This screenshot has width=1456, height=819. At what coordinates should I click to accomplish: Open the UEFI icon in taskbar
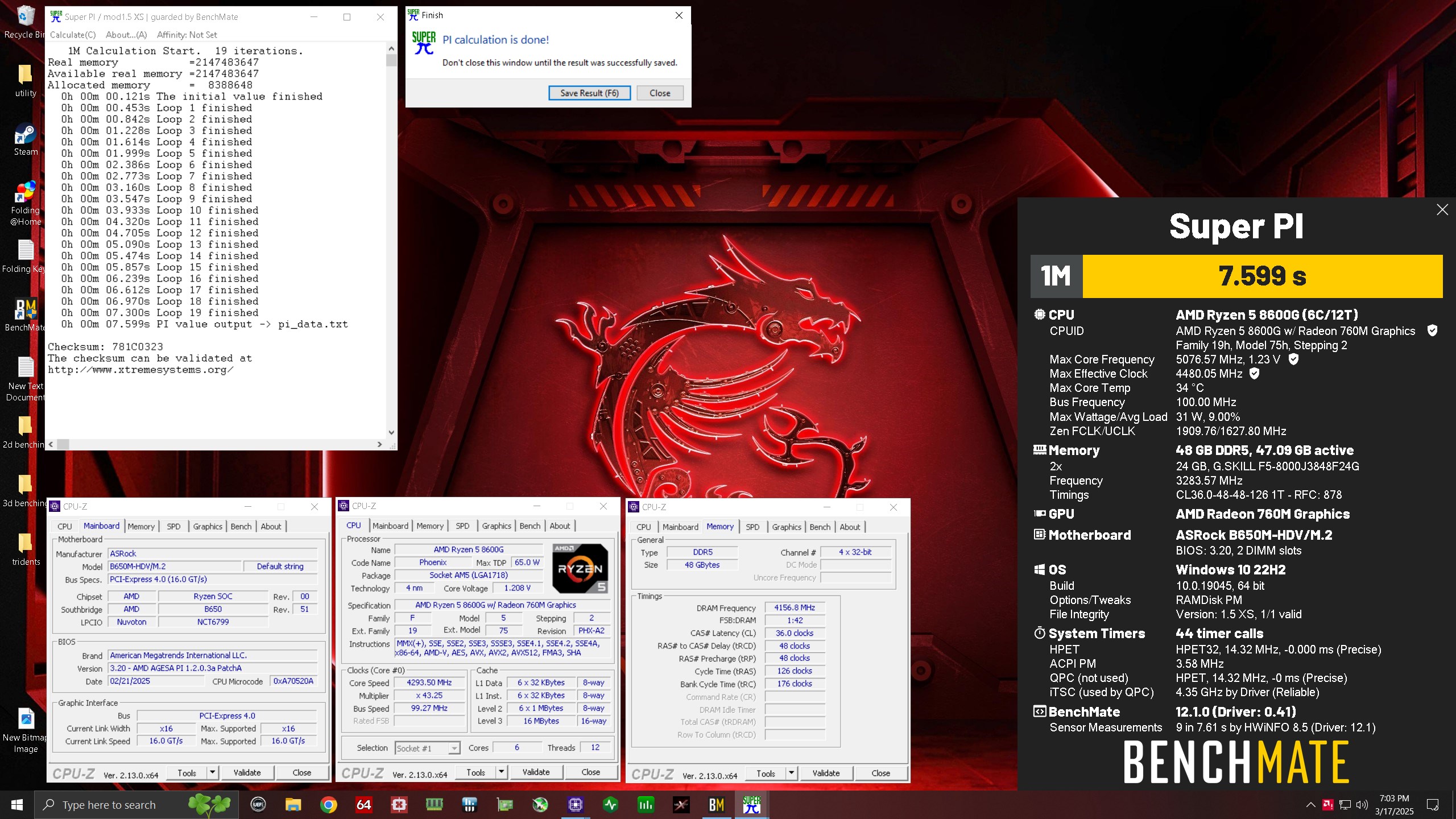[258, 805]
